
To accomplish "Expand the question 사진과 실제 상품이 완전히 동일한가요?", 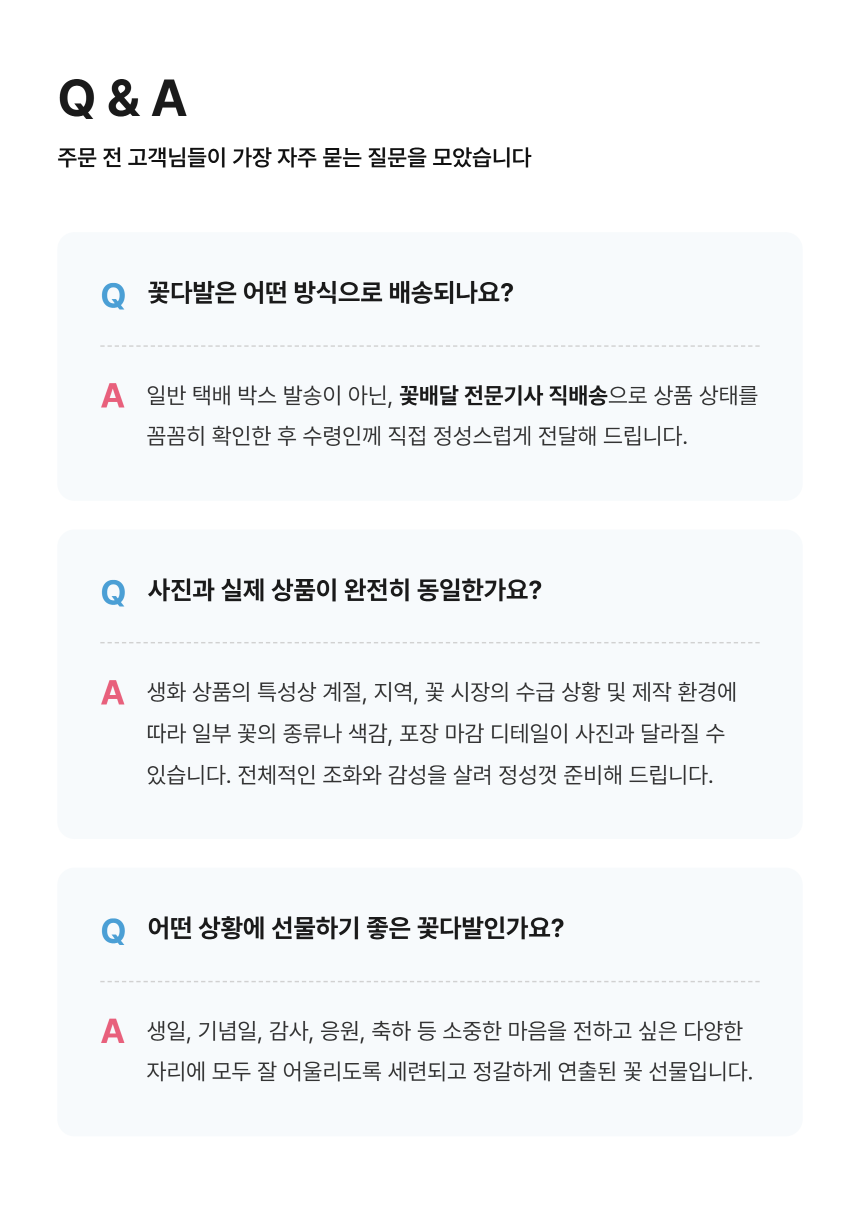I will coord(344,590).
